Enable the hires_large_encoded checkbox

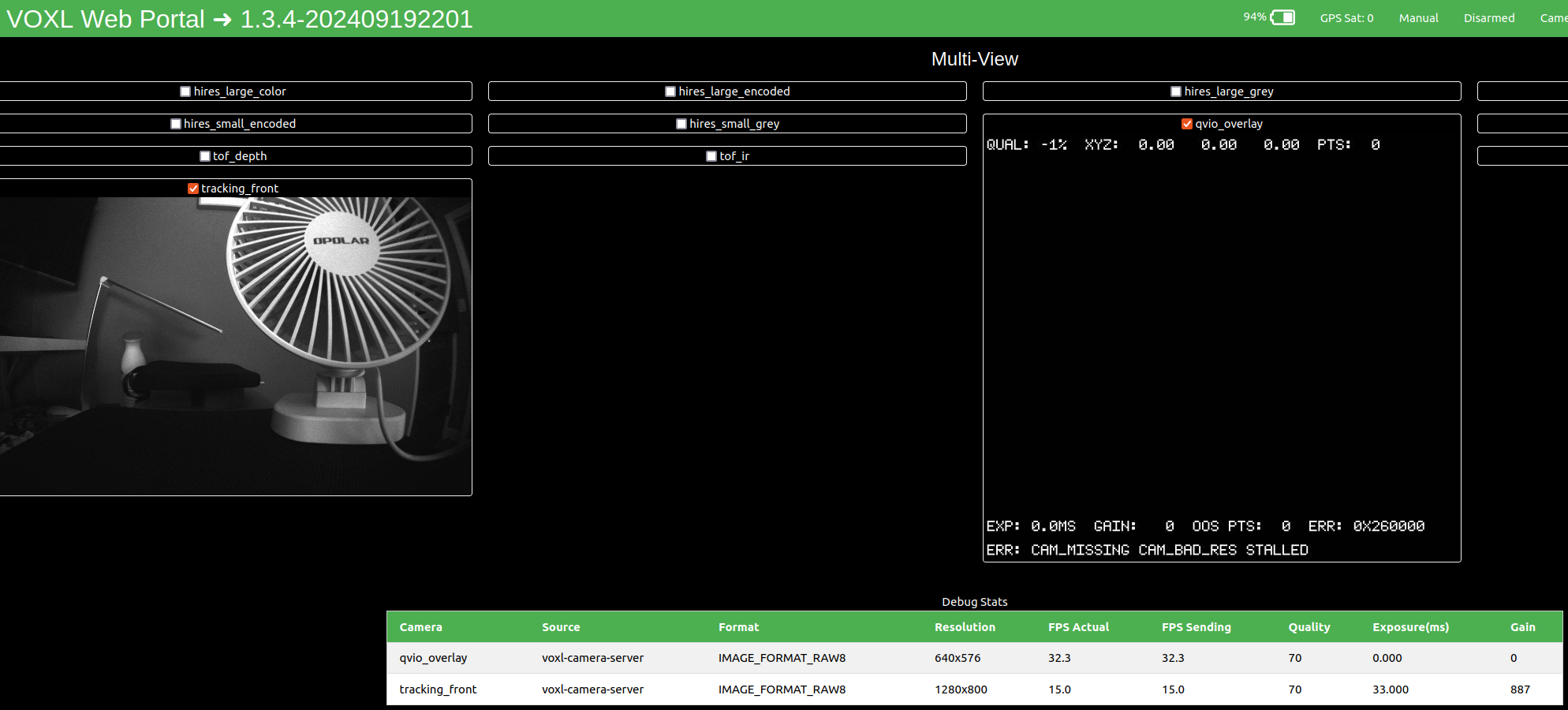tap(670, 92)
